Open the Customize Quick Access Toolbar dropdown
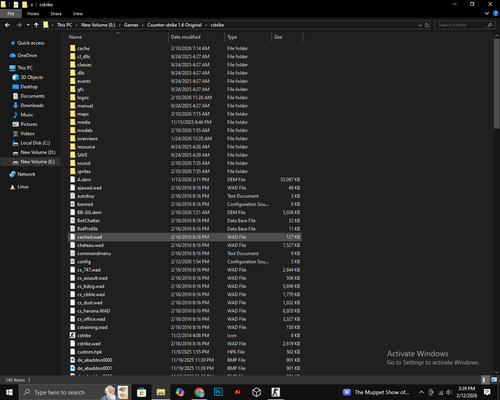 coord(32,5)
